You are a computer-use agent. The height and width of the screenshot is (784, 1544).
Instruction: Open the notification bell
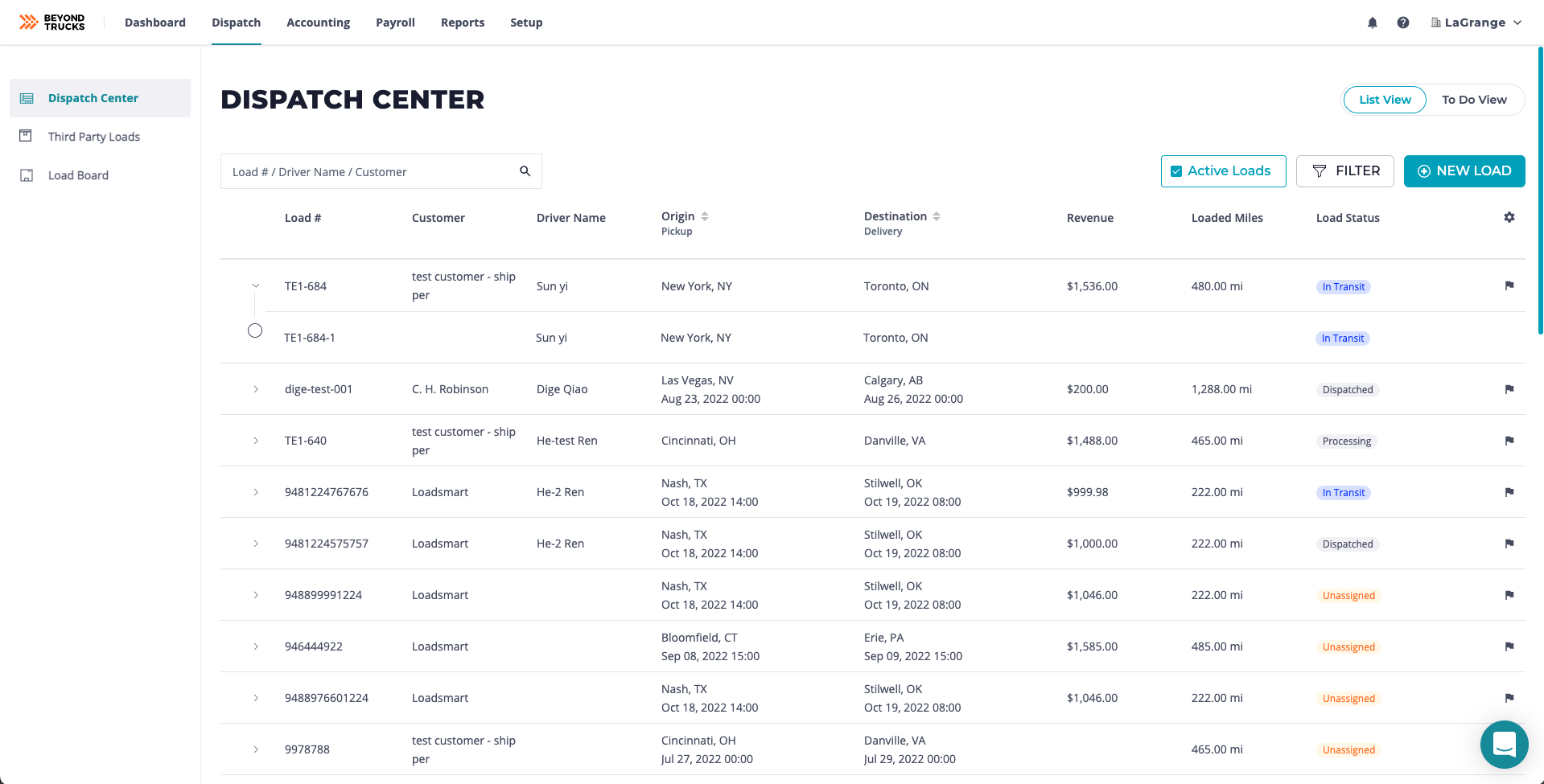point(1372,22)
